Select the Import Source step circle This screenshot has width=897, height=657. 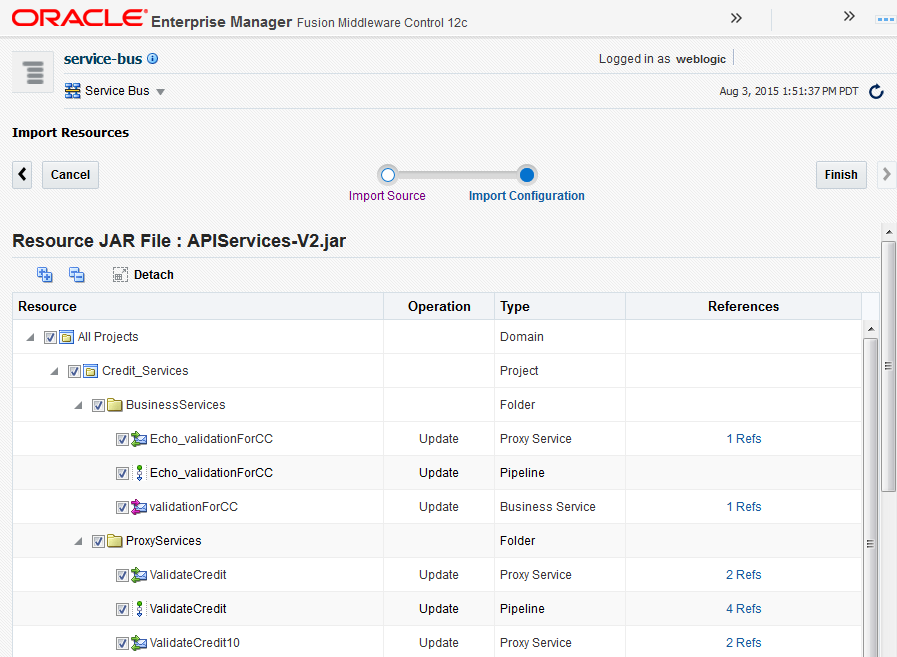(x=388, y=175)
